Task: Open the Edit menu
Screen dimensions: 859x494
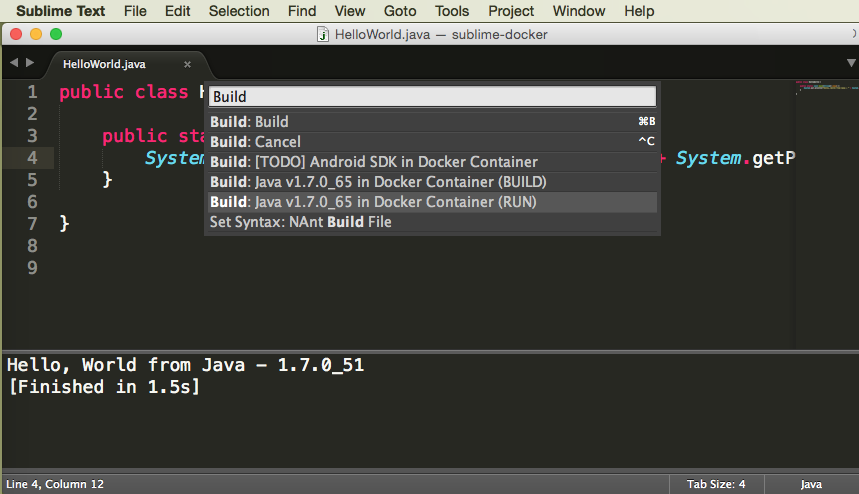Action: coord(177,11)
